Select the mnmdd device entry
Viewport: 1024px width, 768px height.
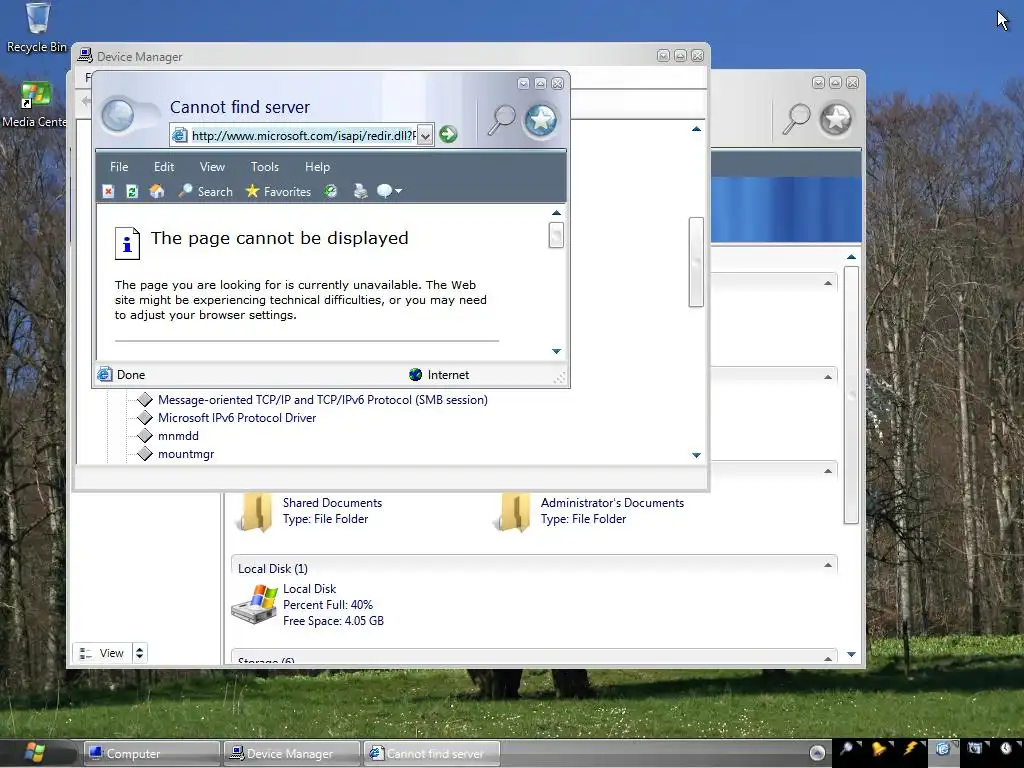(x=178, y=436)
